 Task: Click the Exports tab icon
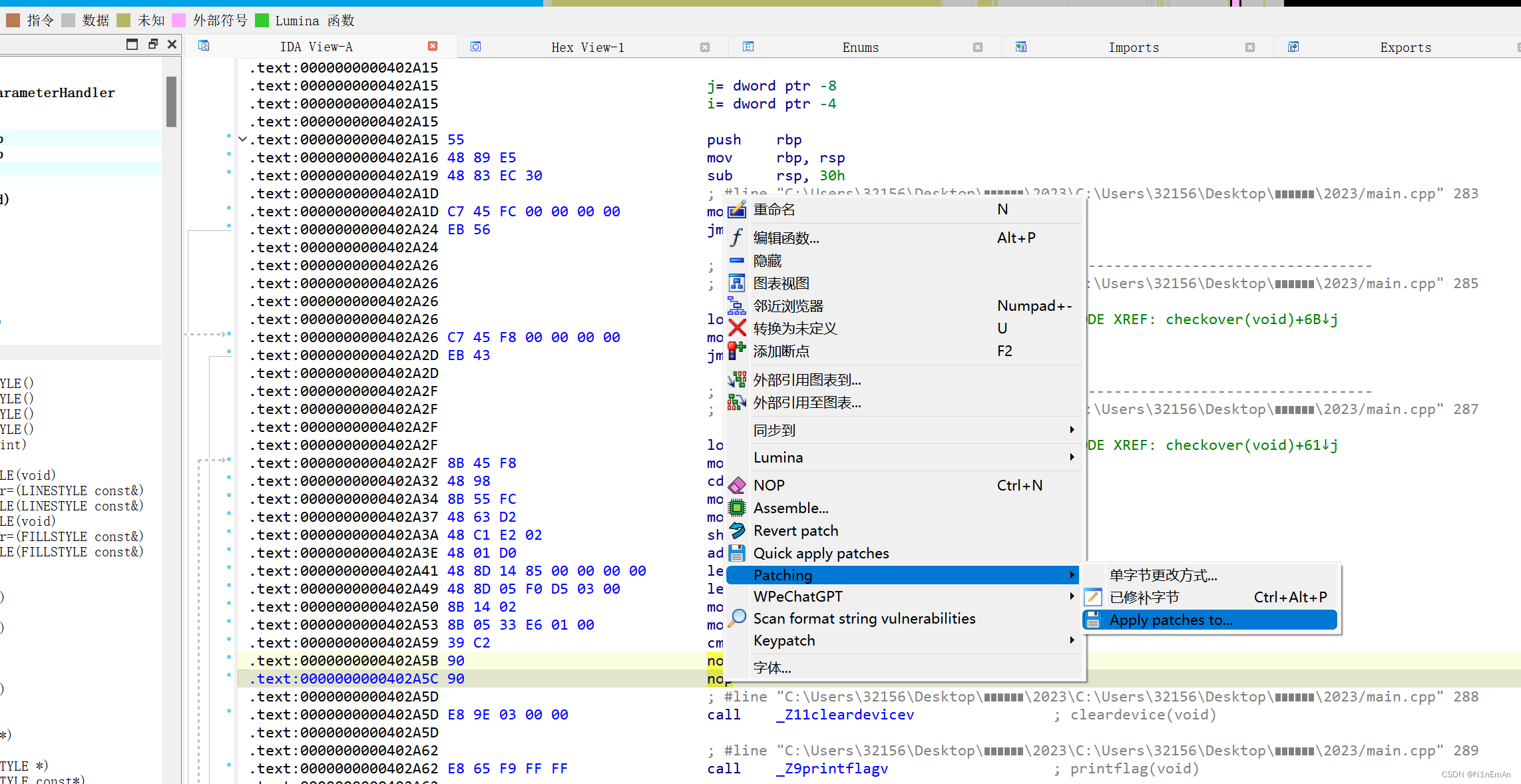(x=1293, y=47)
